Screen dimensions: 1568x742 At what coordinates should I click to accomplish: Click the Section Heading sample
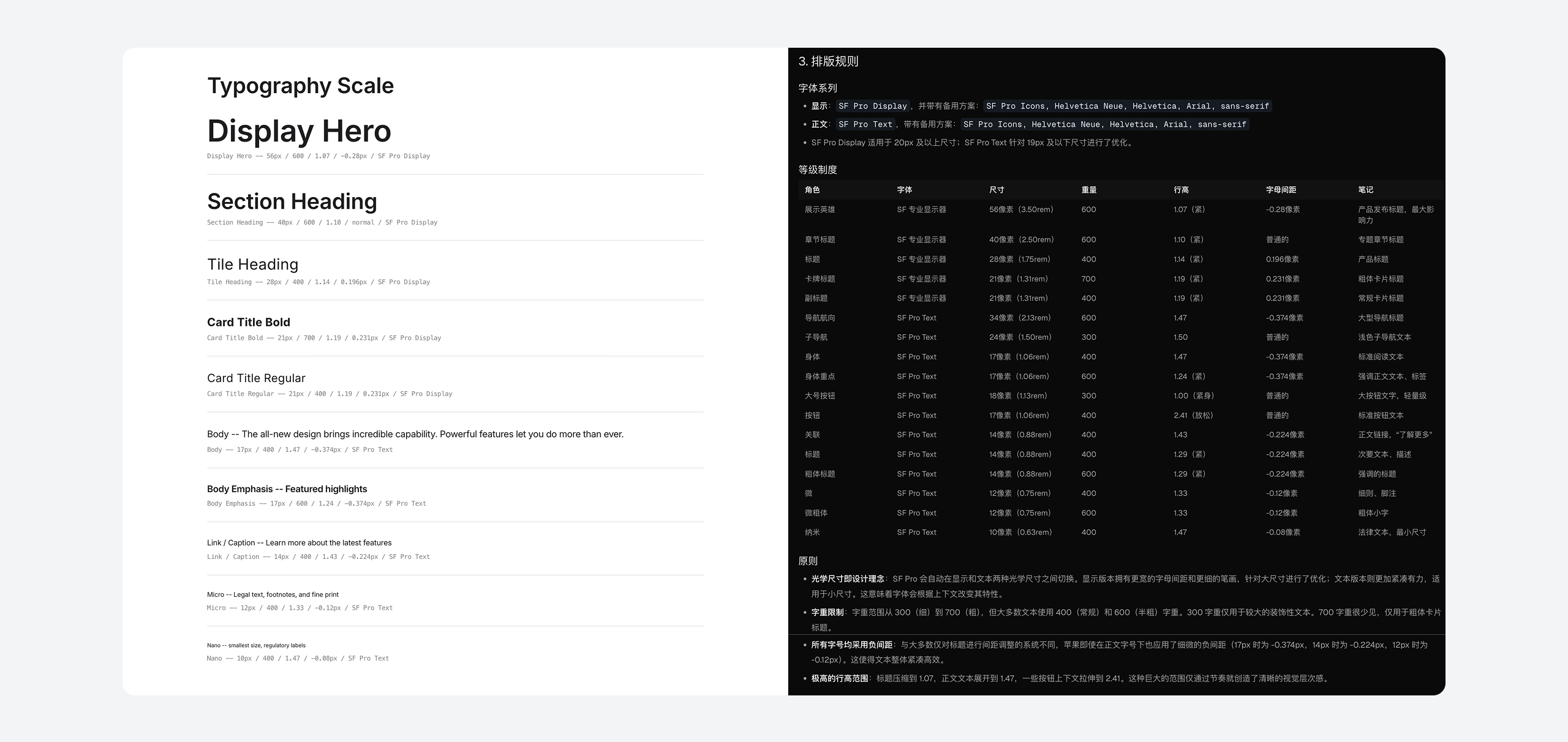[x=292, y=201]
